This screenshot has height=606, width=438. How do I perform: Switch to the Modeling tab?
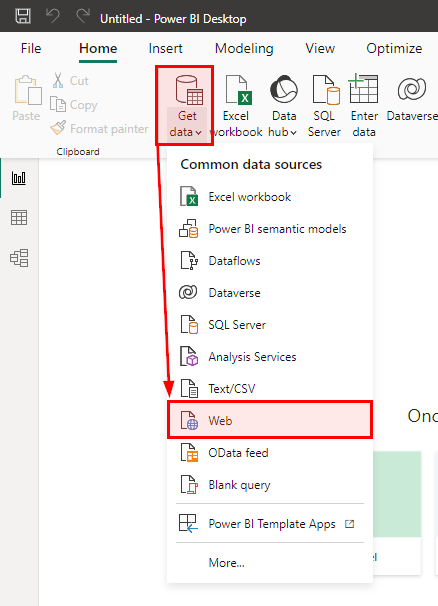pyautogui.click(x=244, y=49)
